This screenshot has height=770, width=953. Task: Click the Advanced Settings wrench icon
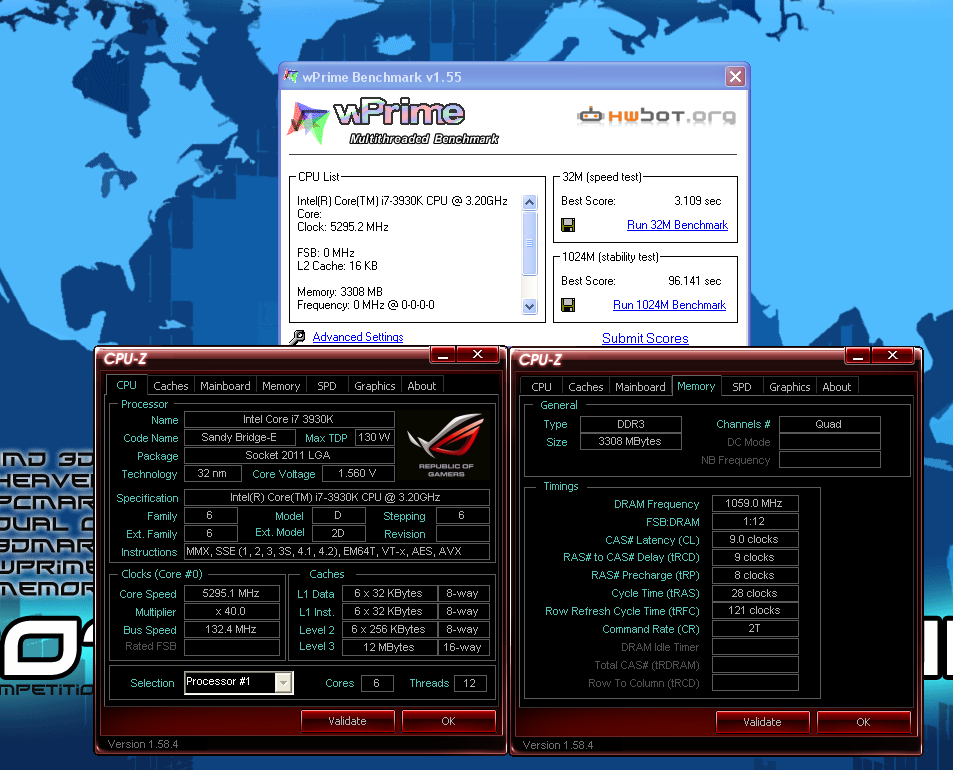[297, 337]
